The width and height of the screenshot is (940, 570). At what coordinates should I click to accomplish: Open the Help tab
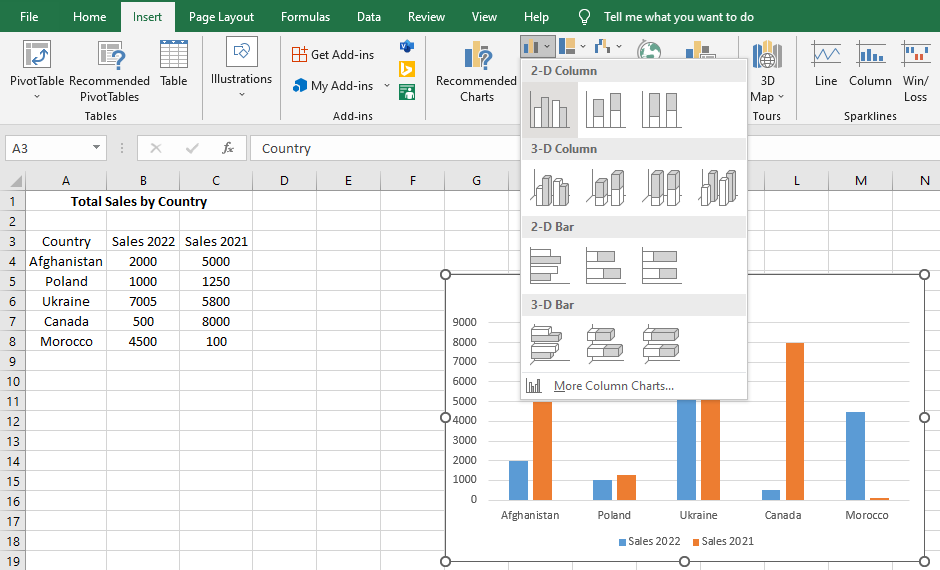(x=536, y=17)
